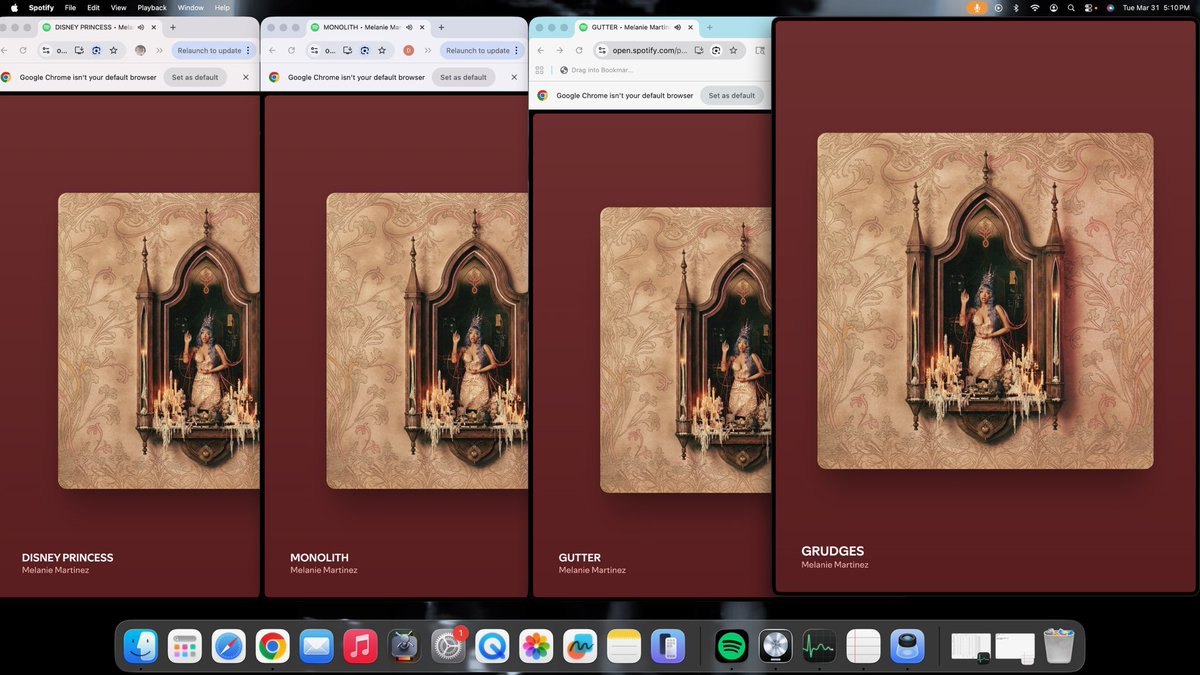
Task: Show hidden toolbar items in DISNEY PRINCESS window
Action: pos(159,50)
